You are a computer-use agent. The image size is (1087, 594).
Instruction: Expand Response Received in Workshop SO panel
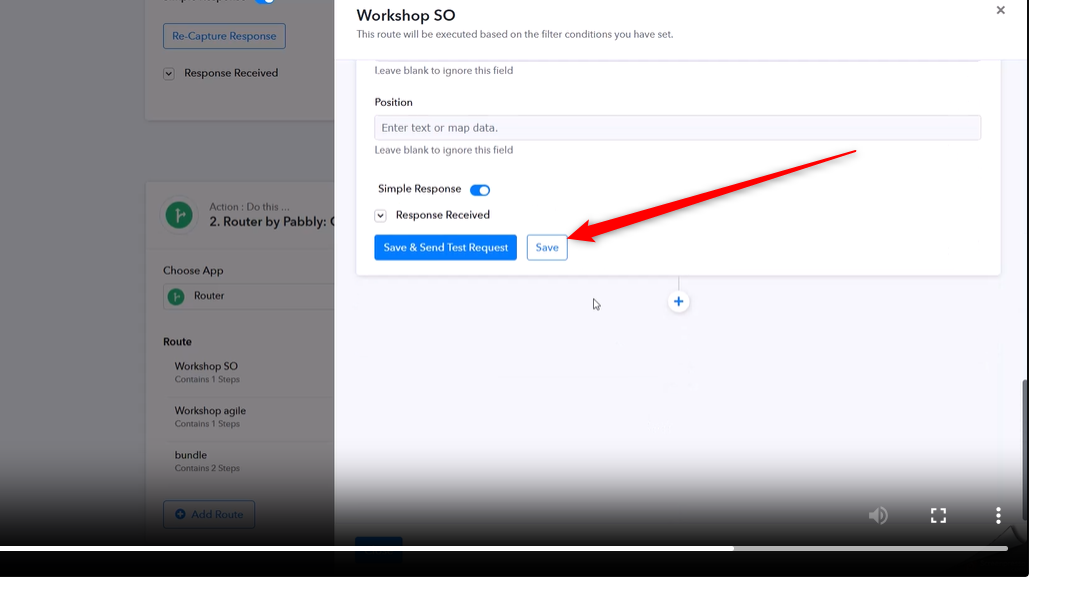pos(381,216)
